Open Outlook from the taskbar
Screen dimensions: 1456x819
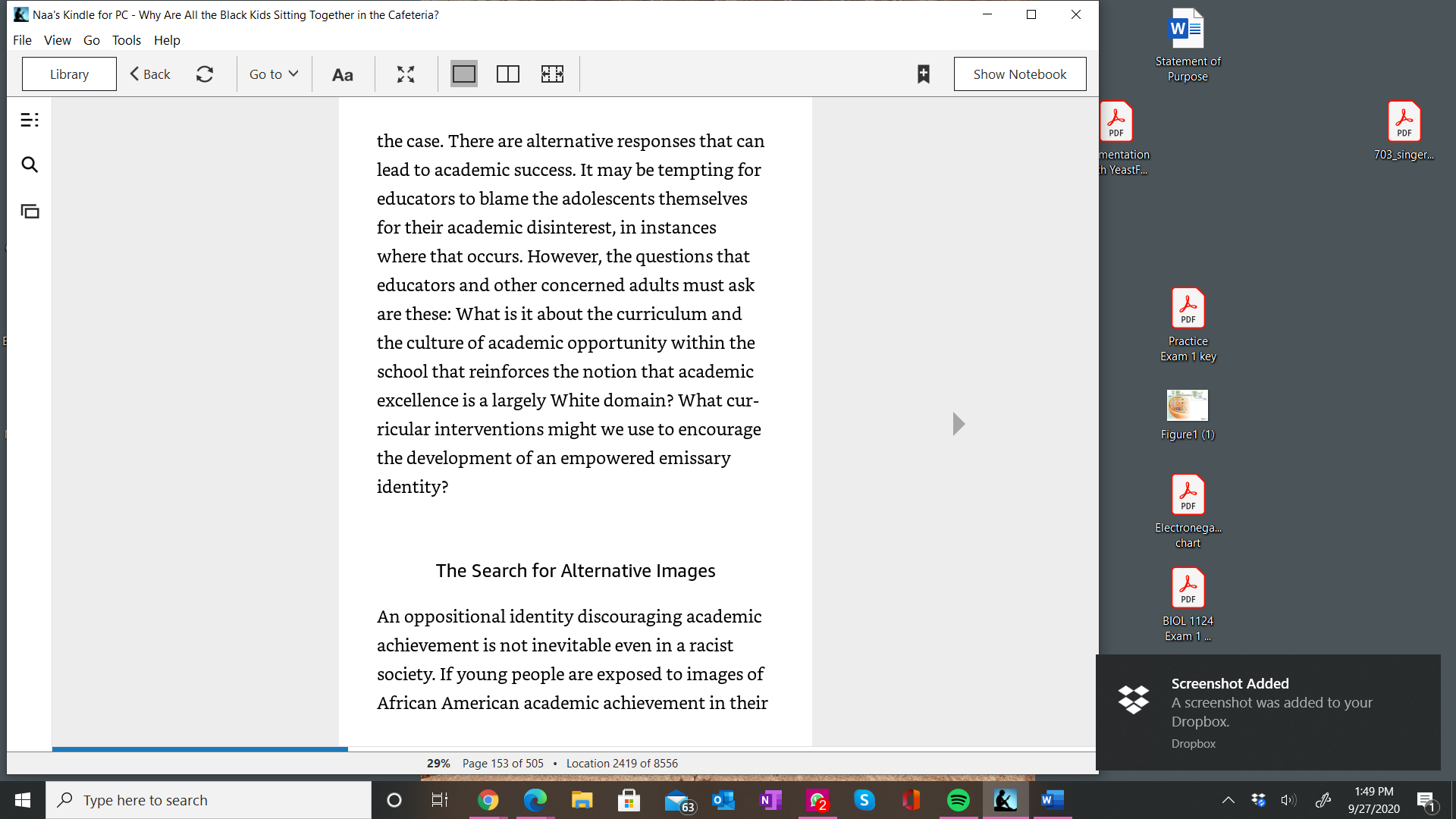tap(723, 800)
